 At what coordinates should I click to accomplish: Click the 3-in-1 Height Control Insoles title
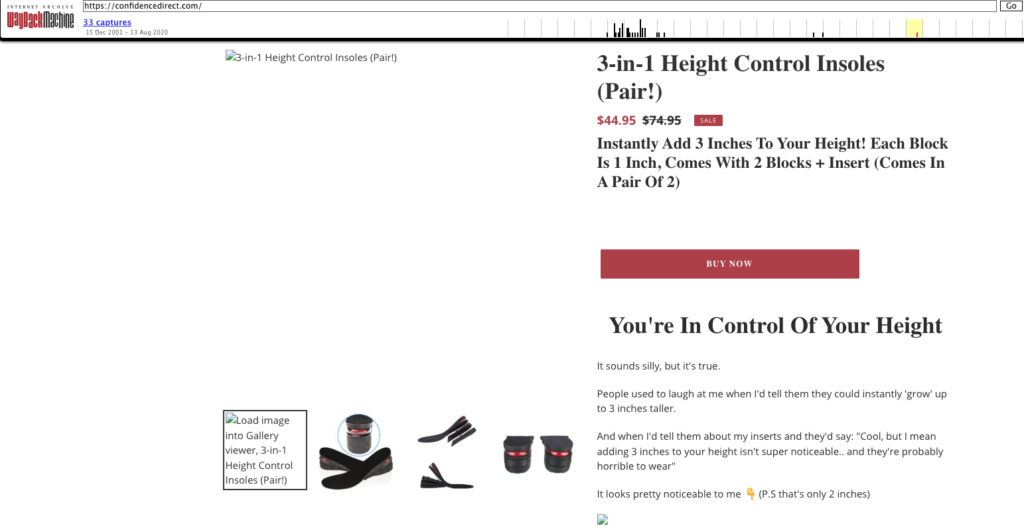coord(741,77)
